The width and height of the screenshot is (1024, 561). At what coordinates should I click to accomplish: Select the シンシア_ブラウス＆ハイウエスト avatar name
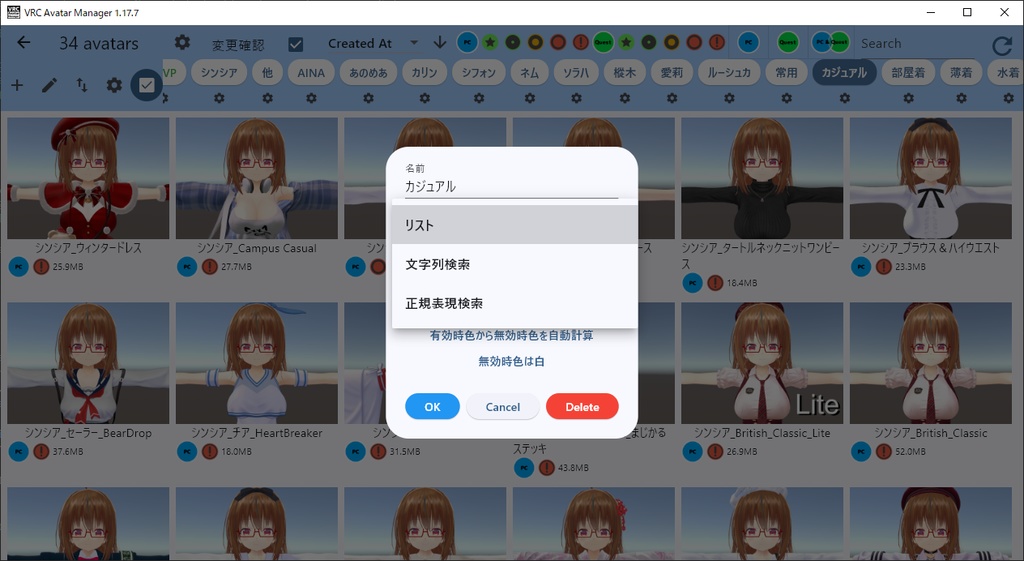point(931,248)
